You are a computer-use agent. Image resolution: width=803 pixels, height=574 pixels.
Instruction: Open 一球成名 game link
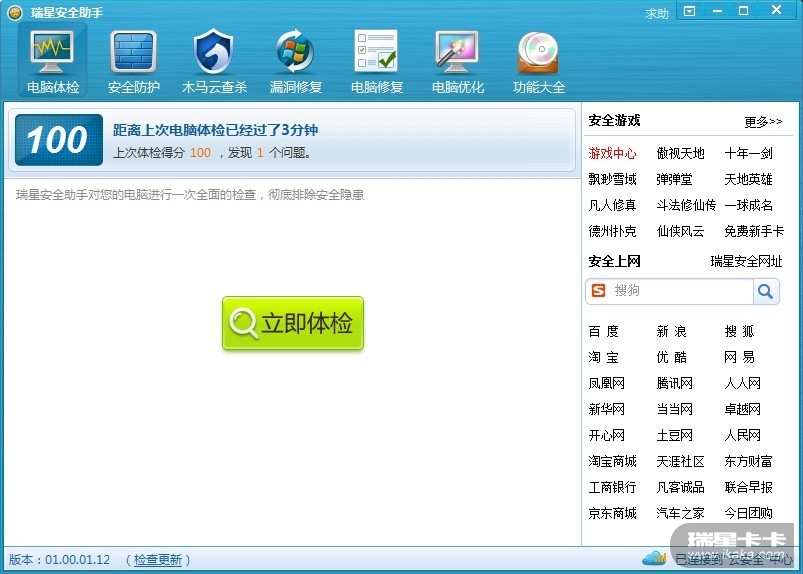tap(748, 205)
